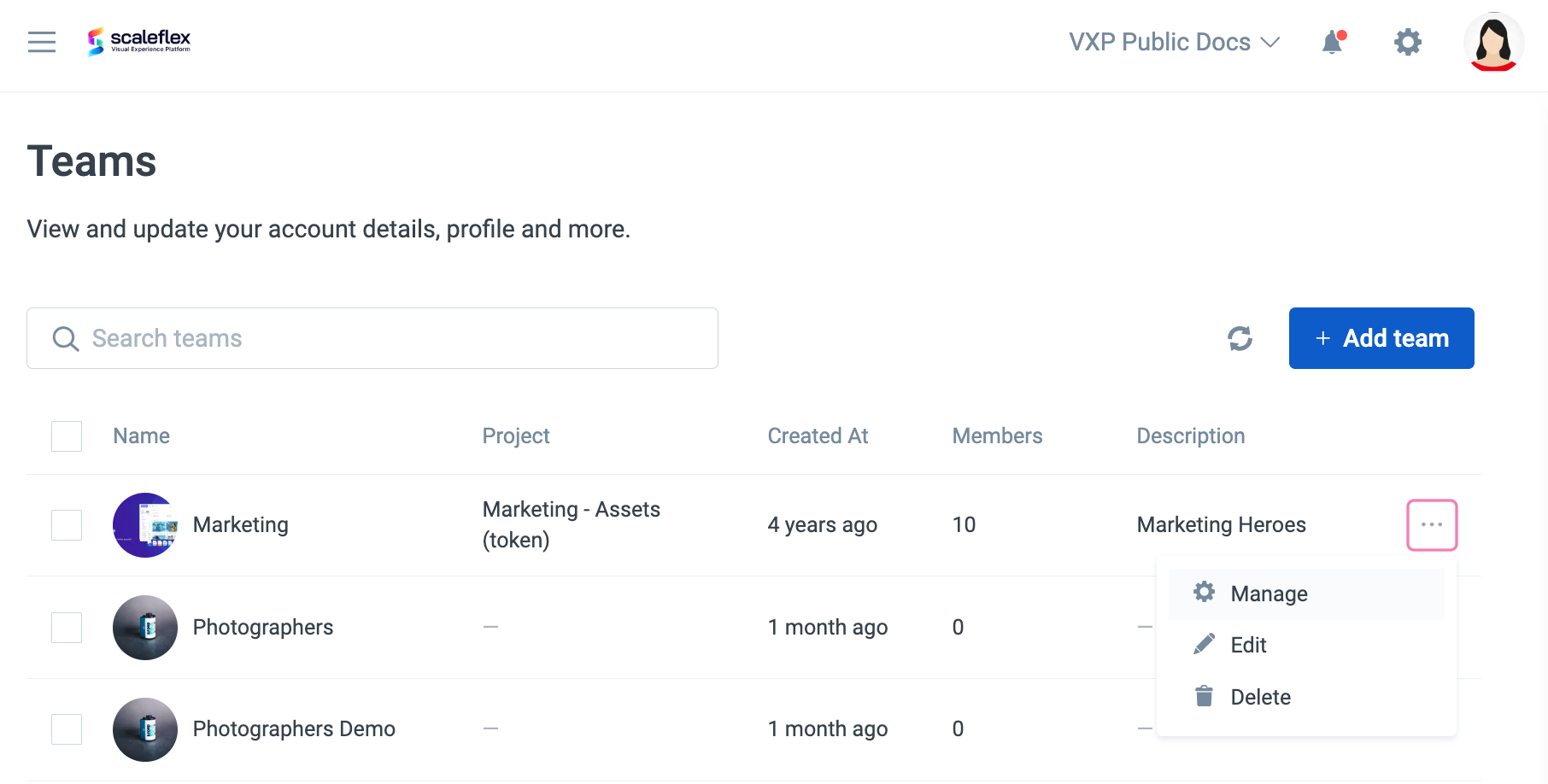Check the Marketing team checkbox
The width and height of the screenshot is (1548, 784).
coord(67,525)
